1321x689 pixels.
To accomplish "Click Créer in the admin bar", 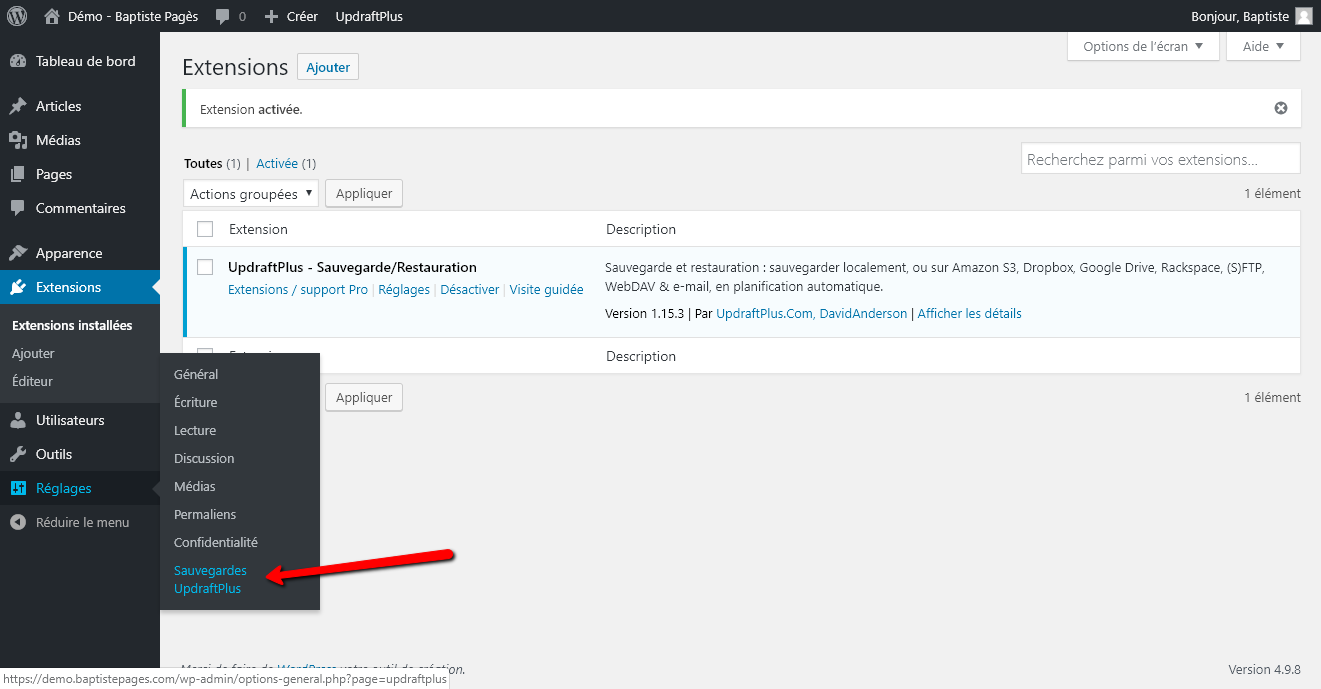I will coord(302,16).
